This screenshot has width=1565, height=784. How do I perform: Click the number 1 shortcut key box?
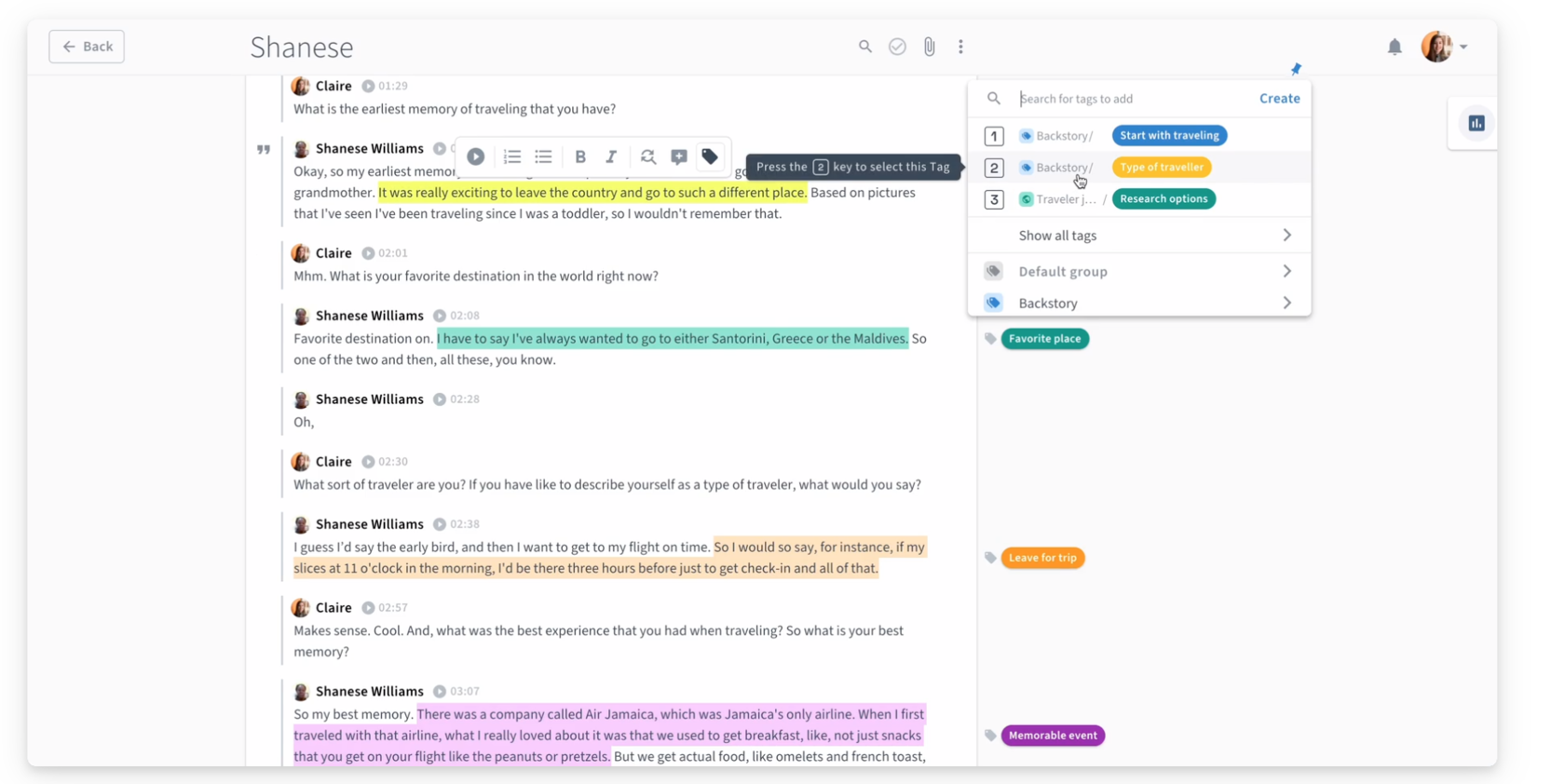click(994, 136)
